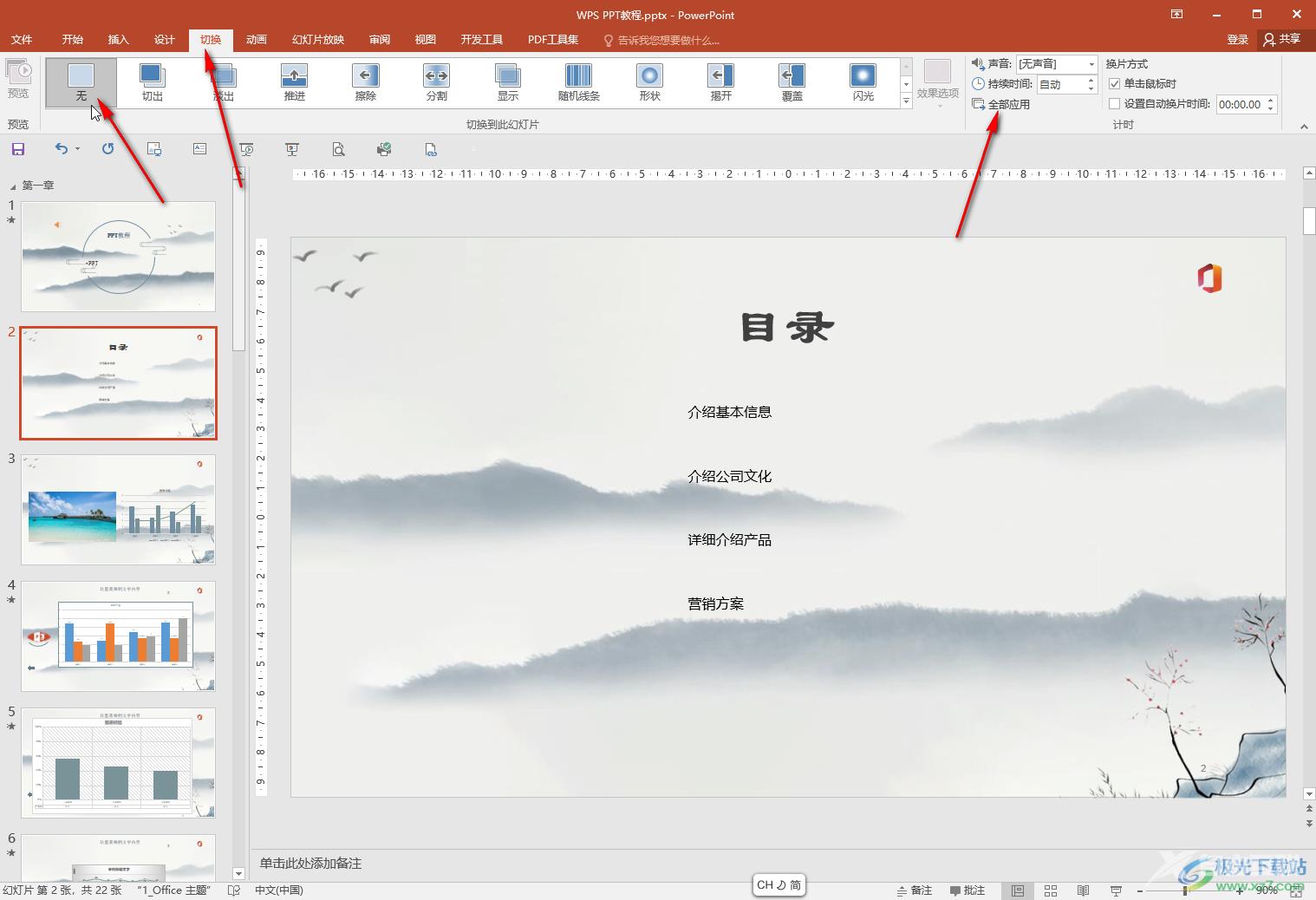Enable the 设置自动换片时间 checkbox
The width and height of the screenshot is (1316, 900).
(1115, 104)
